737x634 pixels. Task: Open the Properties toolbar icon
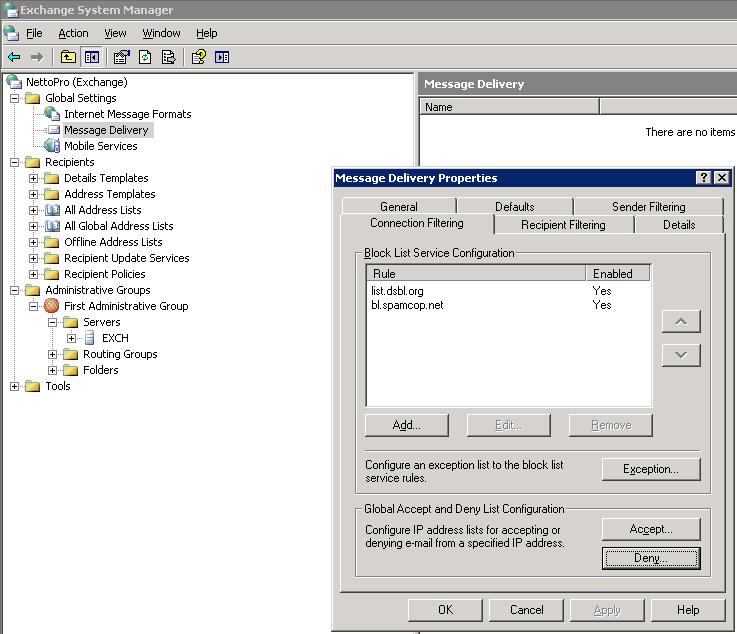click(x=122, y=57)
